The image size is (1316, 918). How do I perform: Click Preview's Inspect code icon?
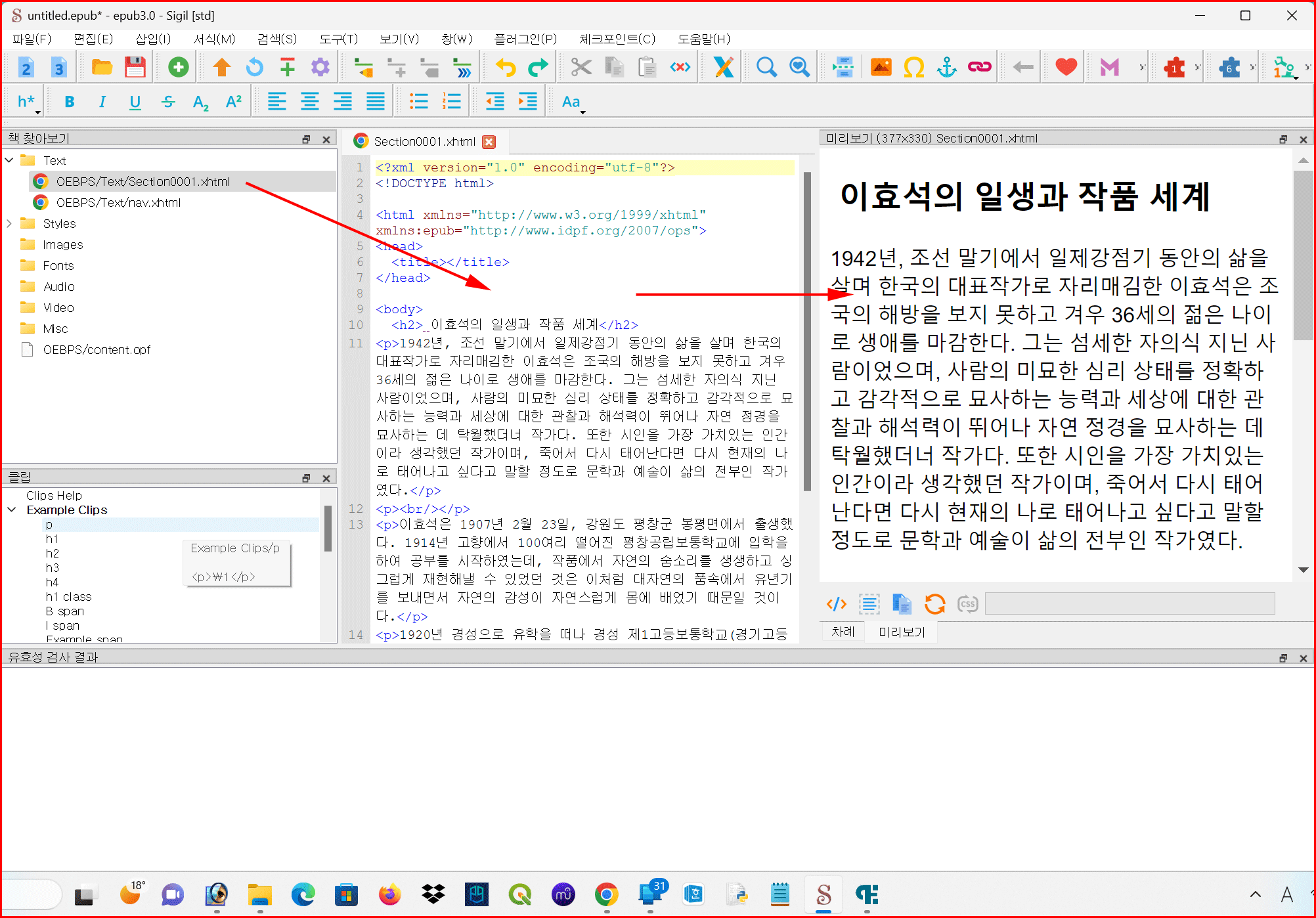836,603
